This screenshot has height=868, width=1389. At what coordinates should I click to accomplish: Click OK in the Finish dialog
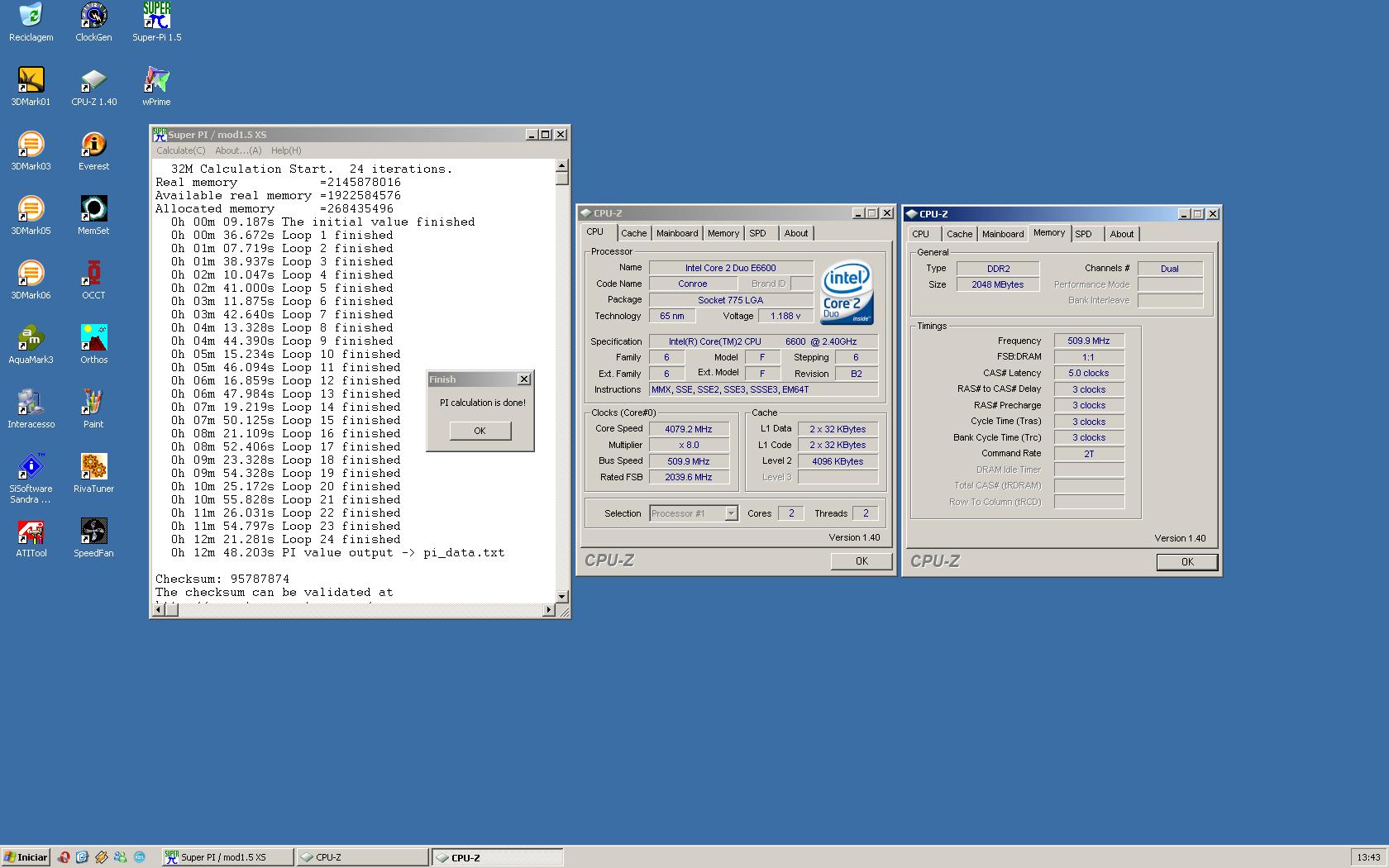point(480,431)
